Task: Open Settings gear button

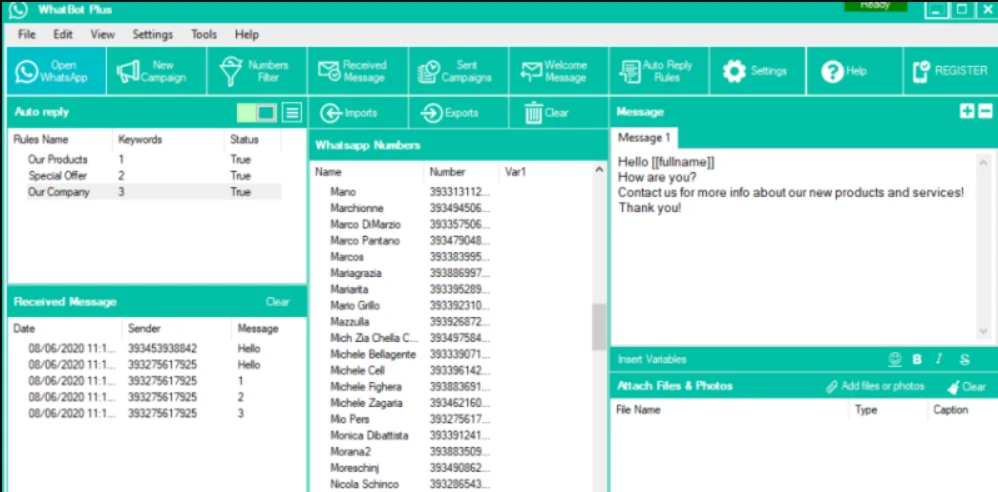Action: pyautogui.click(x=757, y=71)
